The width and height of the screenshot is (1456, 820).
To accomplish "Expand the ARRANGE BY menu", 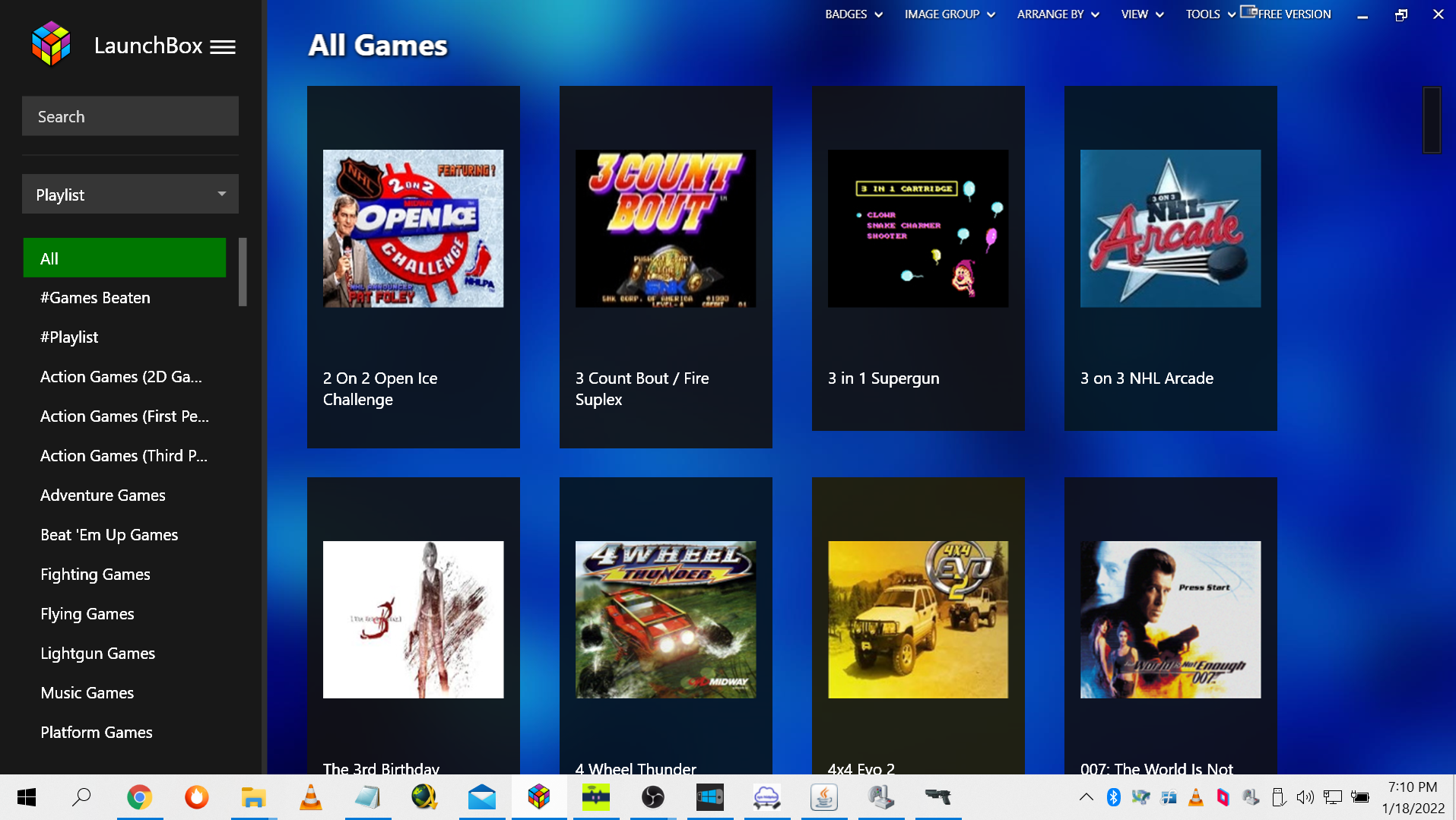I will [1058, 14].
